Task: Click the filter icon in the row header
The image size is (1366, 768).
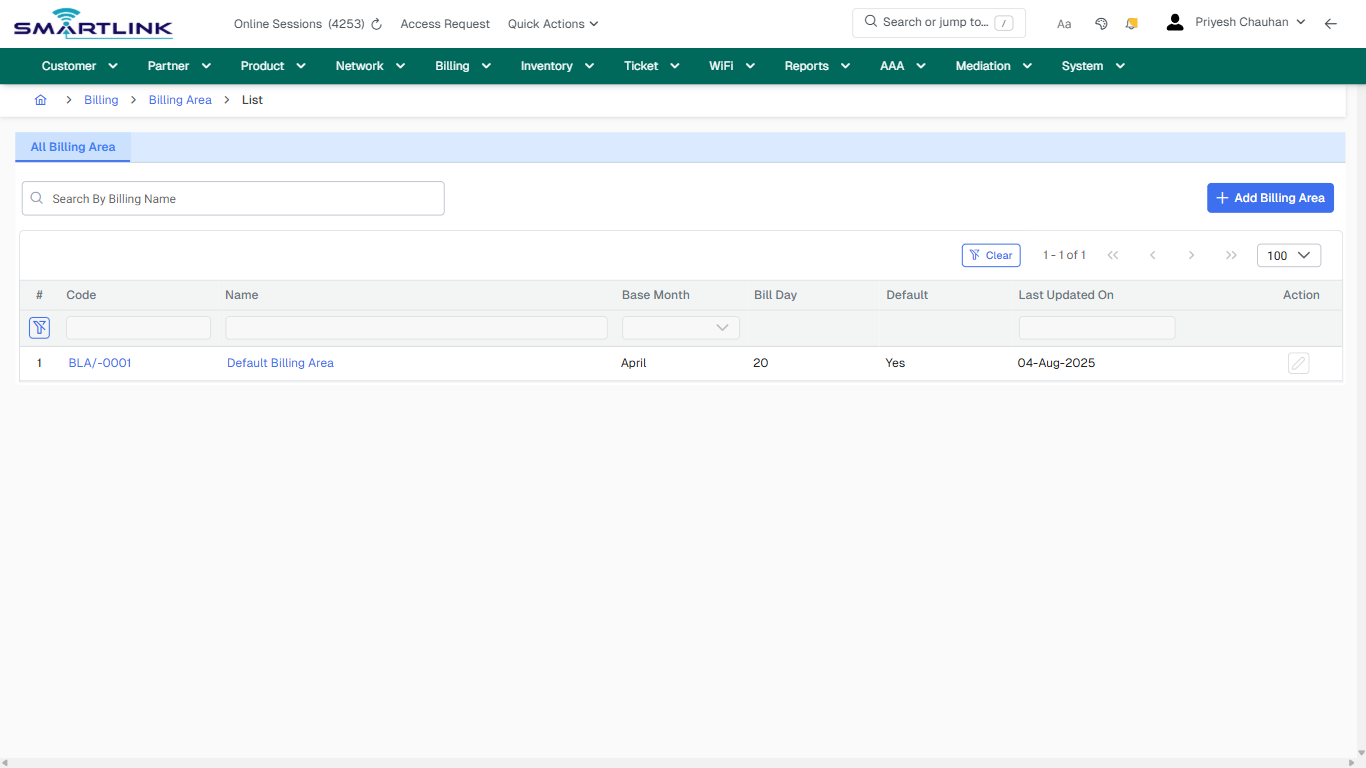Action: point(39,327)
